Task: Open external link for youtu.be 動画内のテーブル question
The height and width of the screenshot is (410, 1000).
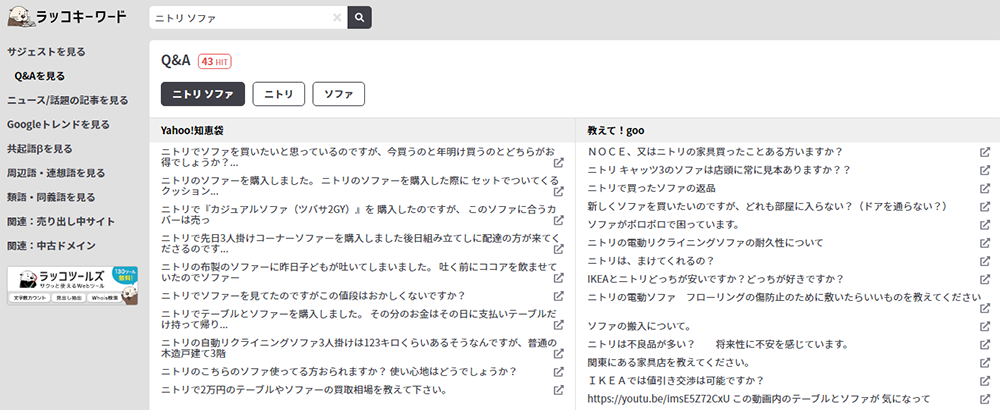Action: pos(985,399)
